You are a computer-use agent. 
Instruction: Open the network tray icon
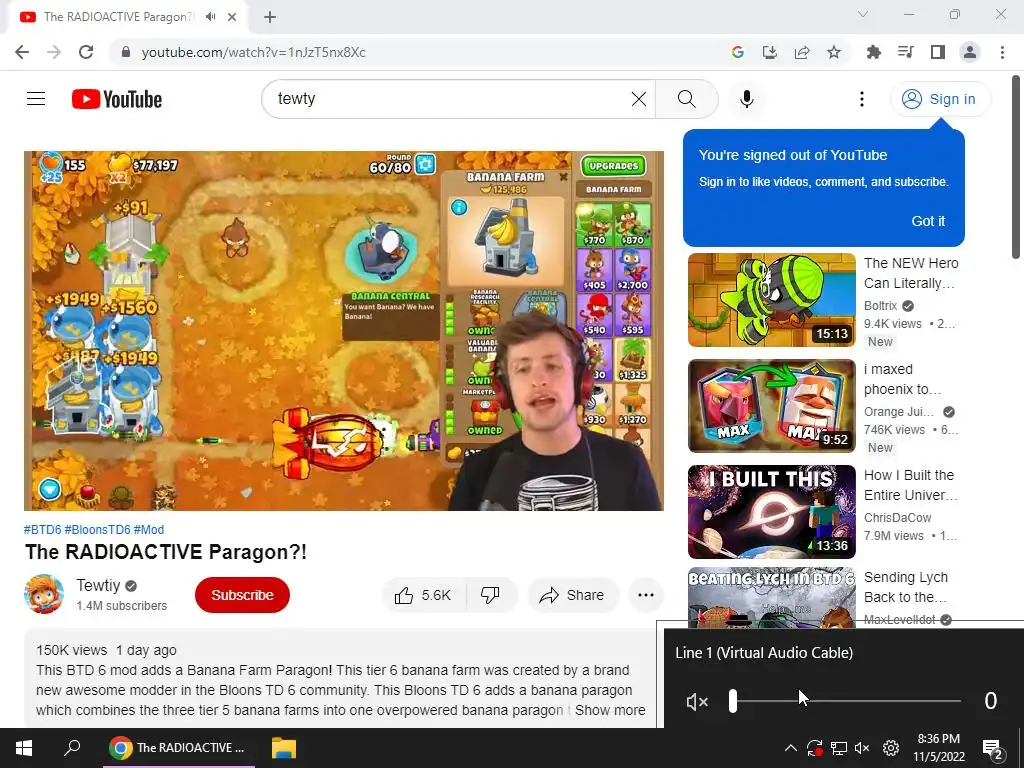pos(839,748)
